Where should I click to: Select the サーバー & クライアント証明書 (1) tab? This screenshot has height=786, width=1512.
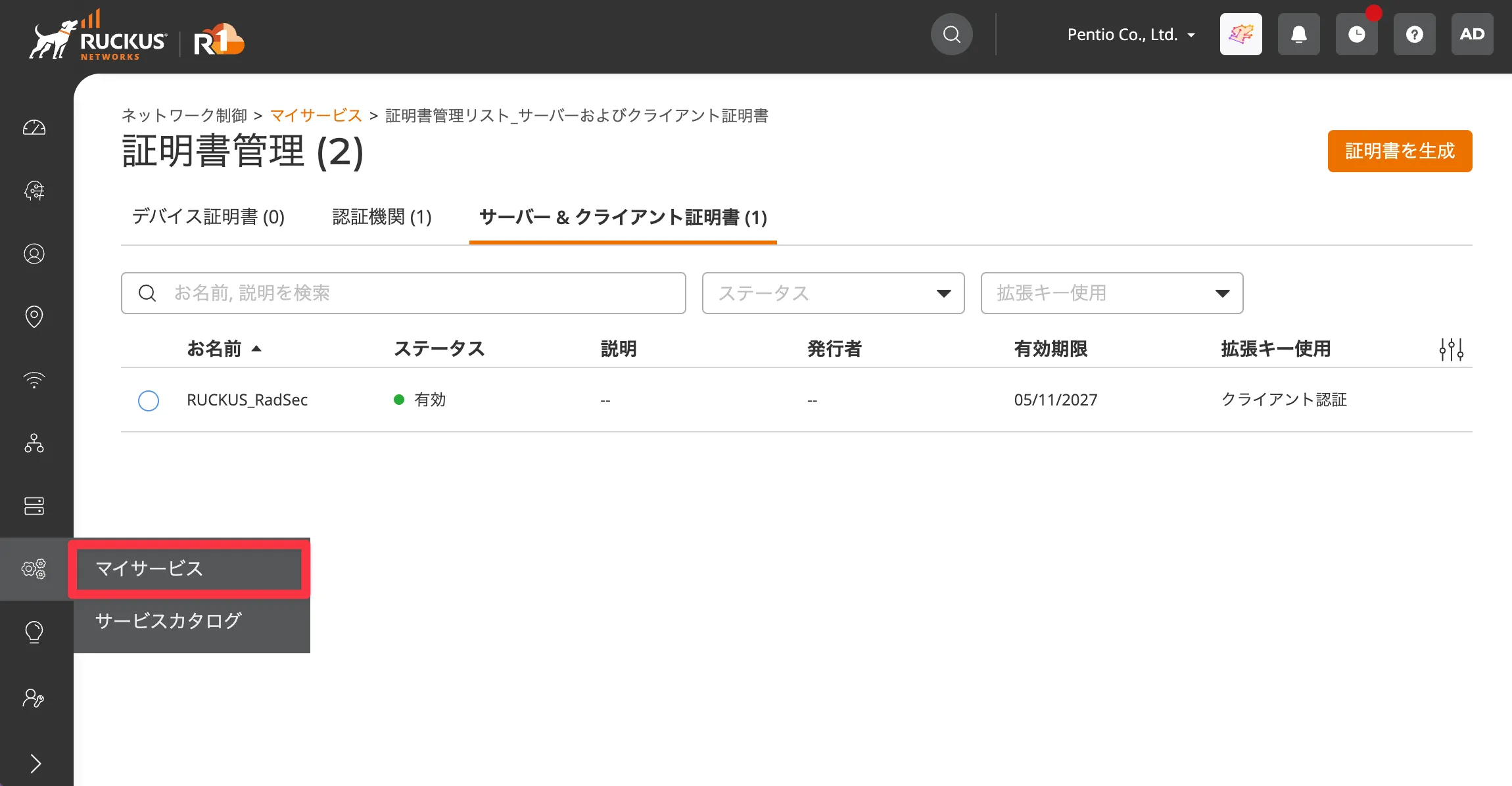623,217
